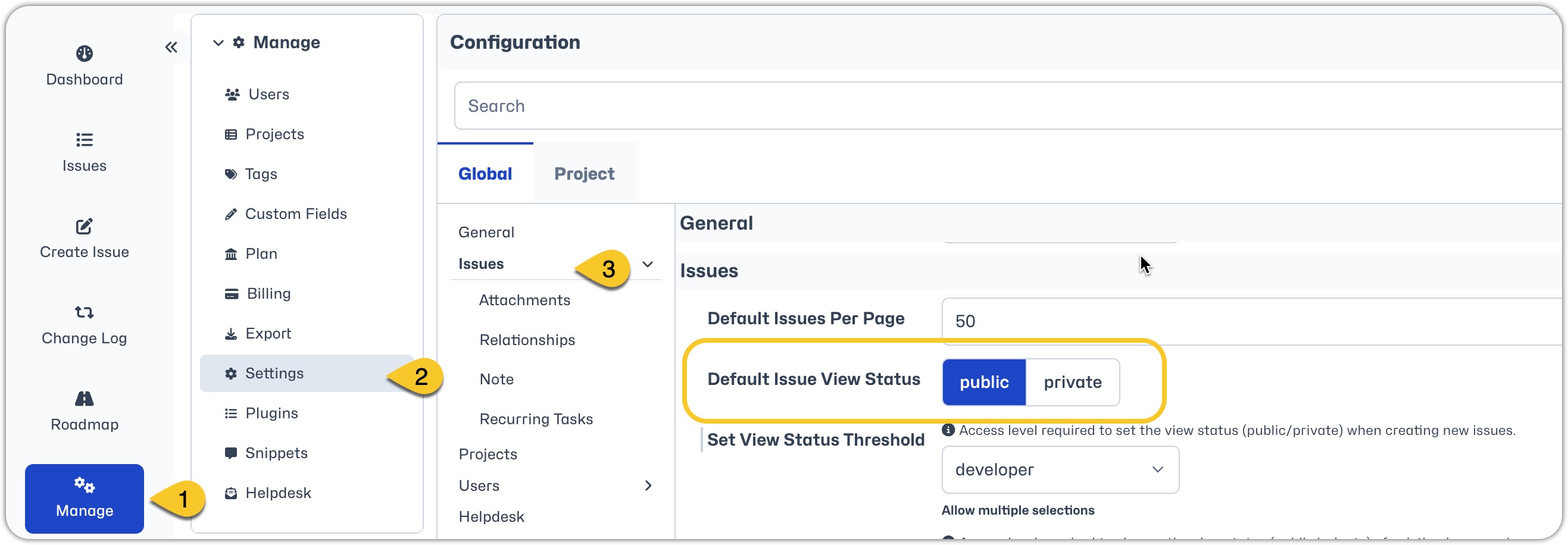
Task: Click the Snippets speech bubble icon
Action: coord(231,453)
